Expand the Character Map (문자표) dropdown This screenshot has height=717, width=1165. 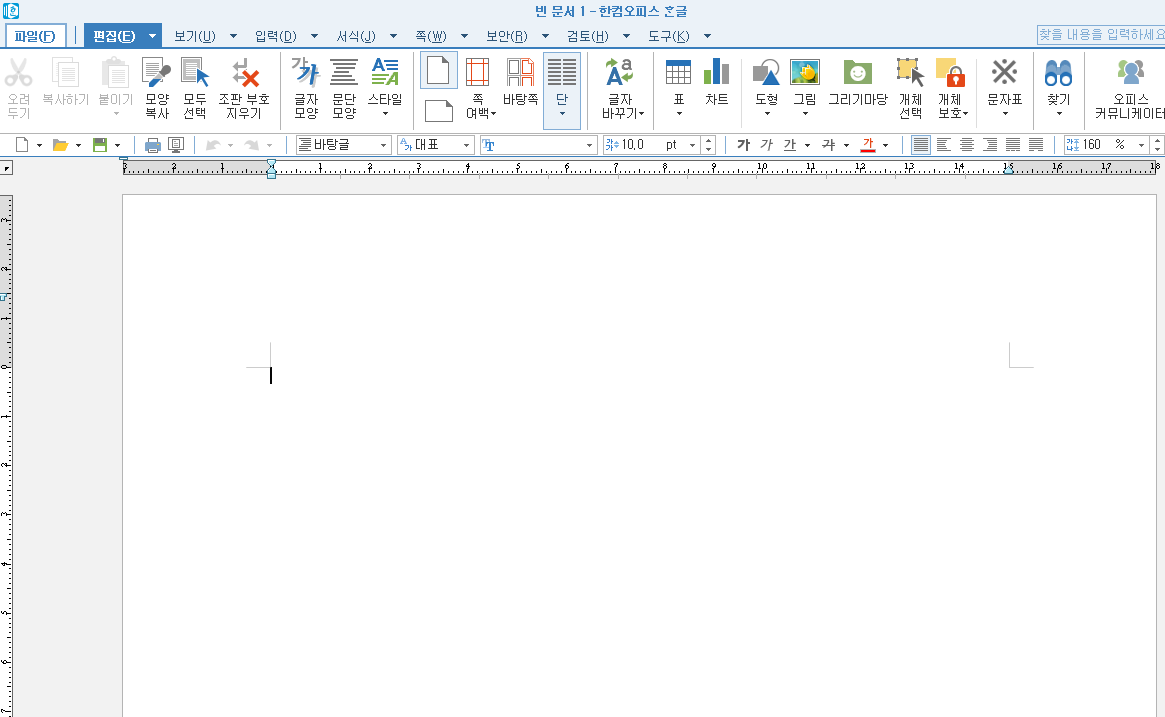(x=1005, y=114)
